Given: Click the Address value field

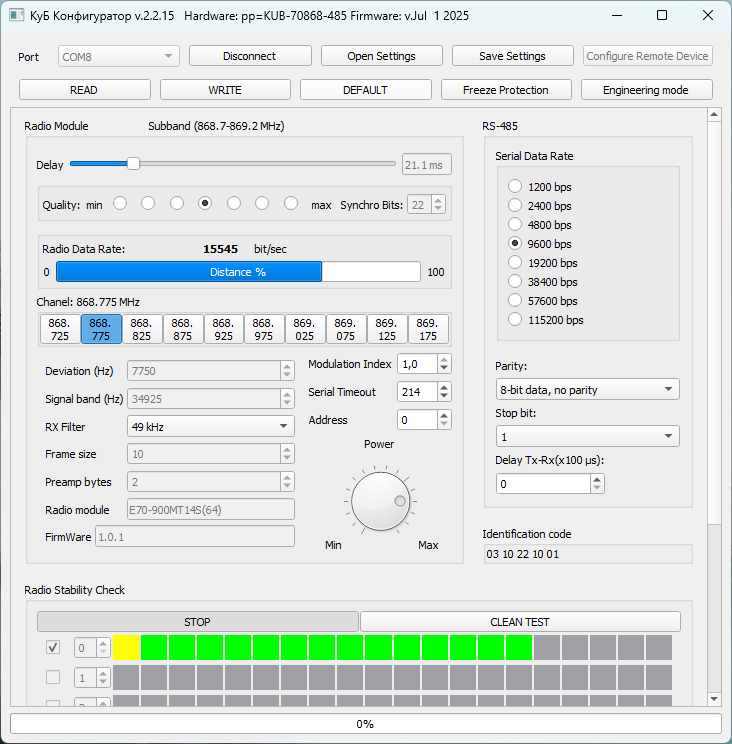Looking at the screenshot, I should [417, 420].
